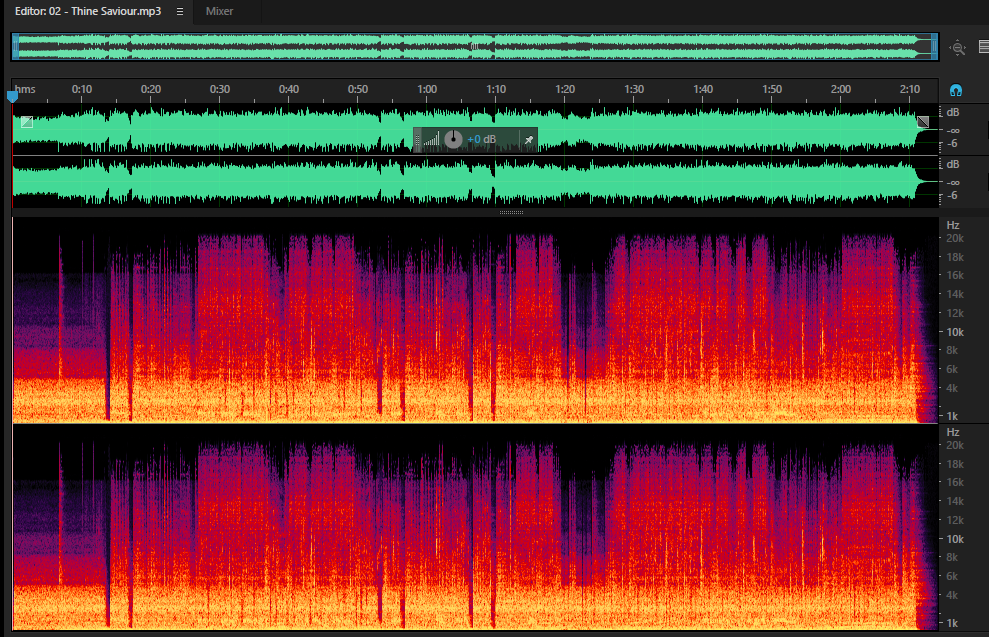Click the 0:30 mark on the time ruler
The height and width of the screenshot is (637, 989).
pos(220,89)
